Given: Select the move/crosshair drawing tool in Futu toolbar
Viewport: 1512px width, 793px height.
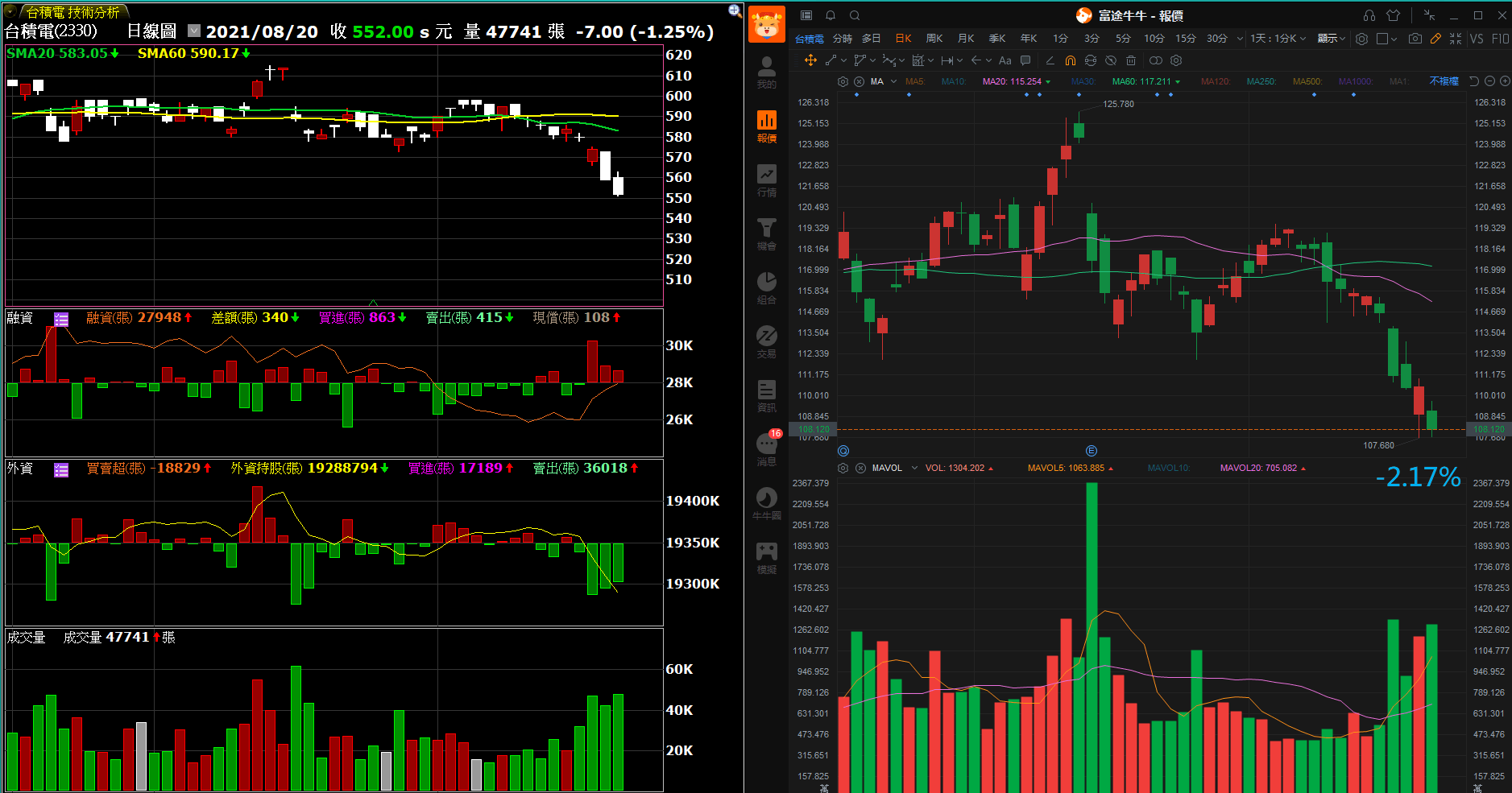Looking at the screenshot, I should click(810, 60).
